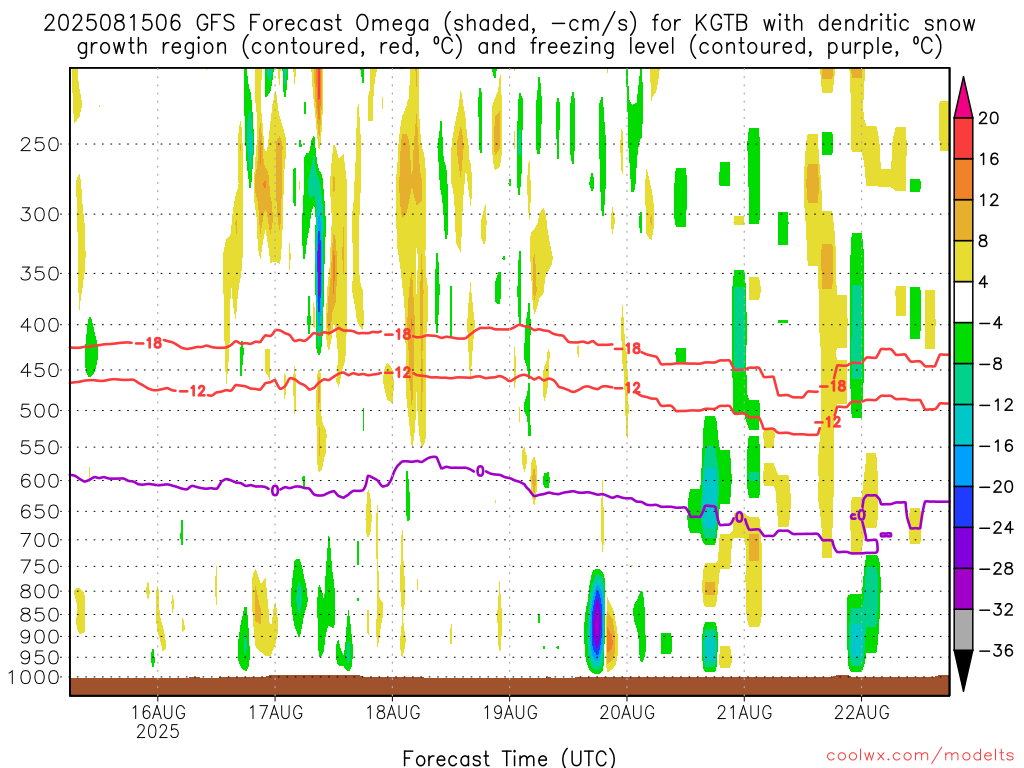Select the 21AUG date label
This screenshot has height=768, width=1024.
click(x=744, y=712)
